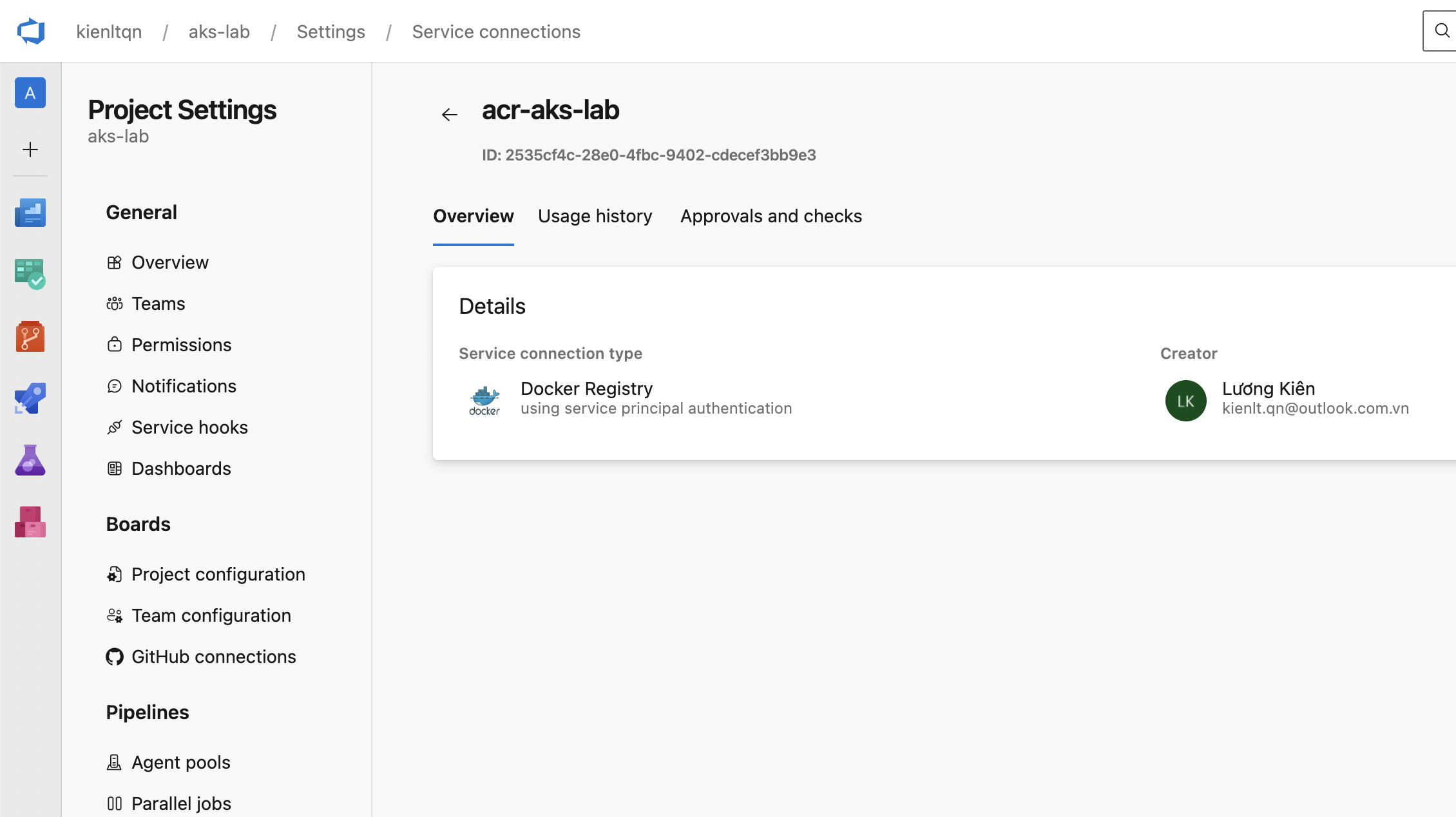Click the Agent pools icon
This screenshot has width=1456, height=817.
(115, 762)
